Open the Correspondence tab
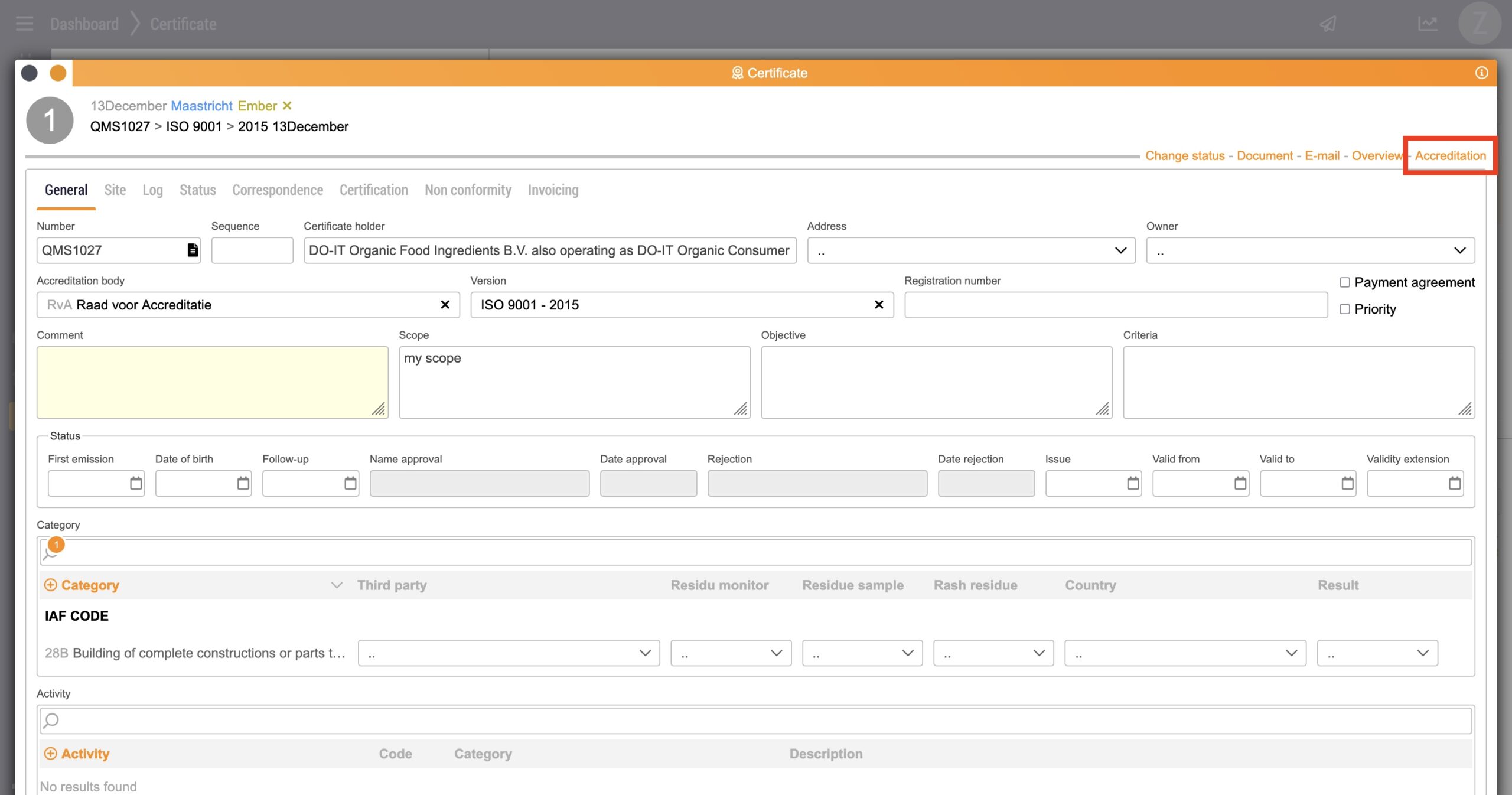 278,190
